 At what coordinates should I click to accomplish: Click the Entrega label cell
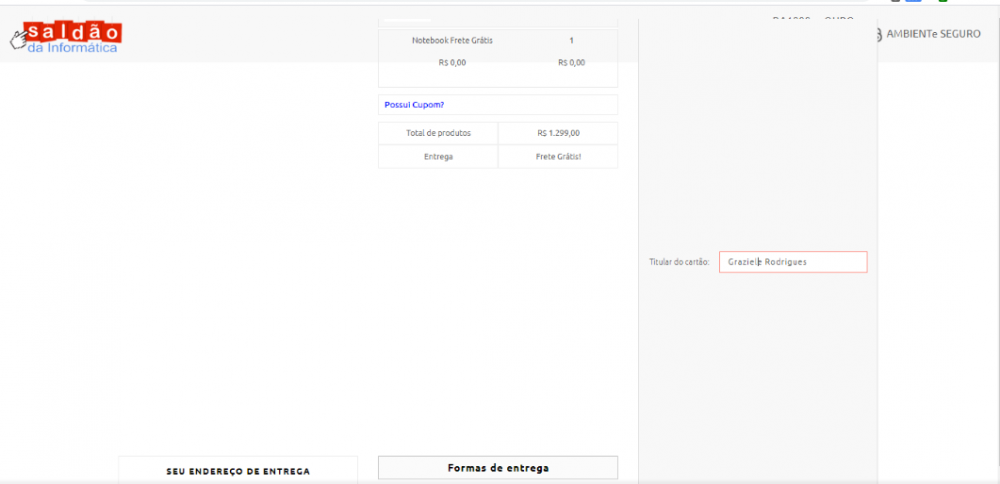point(438,157)
